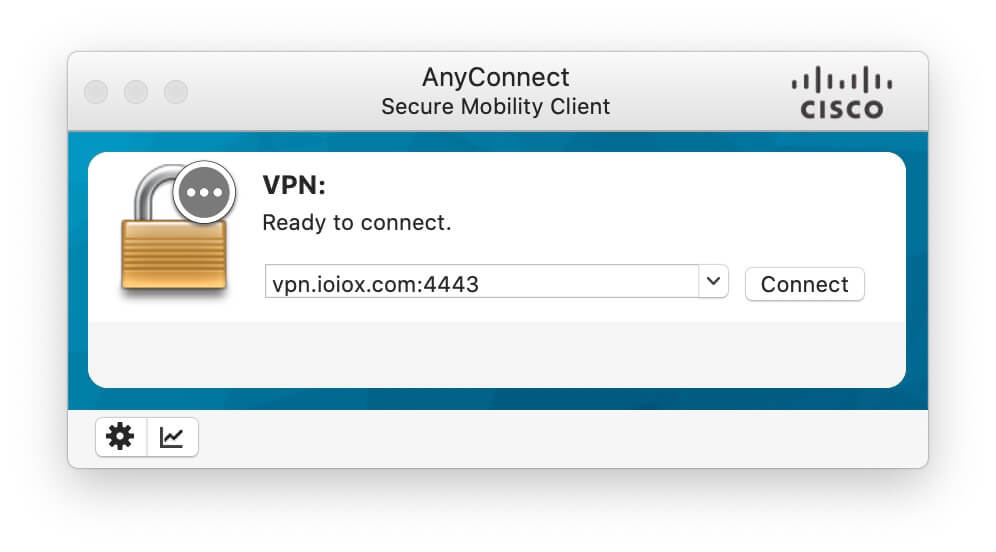Minimize the AnyConnect window
The image size is (996, 552).
[136, 92]
